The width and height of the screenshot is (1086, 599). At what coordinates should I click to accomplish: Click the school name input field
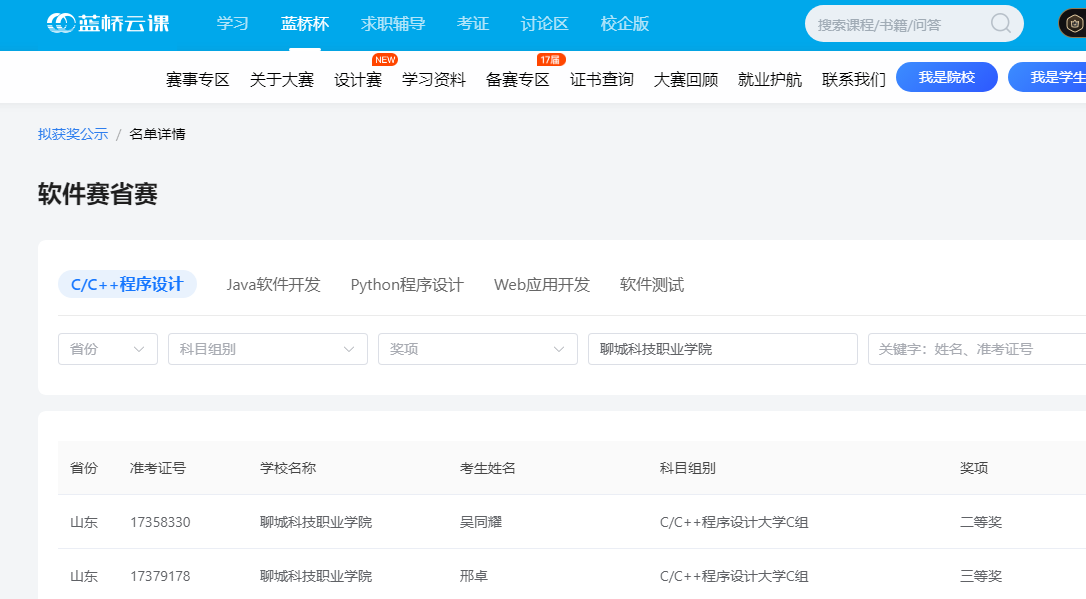point(722,349)
